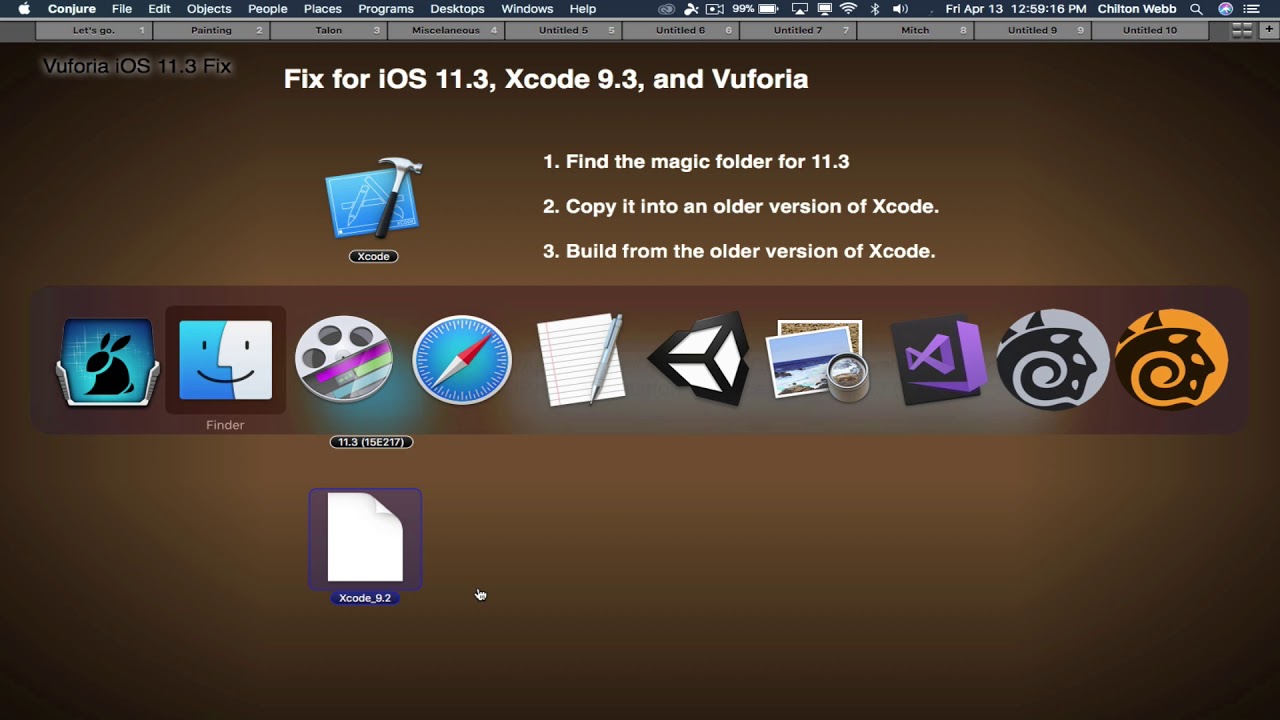1280x720 pixels.
Task: Open the Programs menu
Action: 386,9
